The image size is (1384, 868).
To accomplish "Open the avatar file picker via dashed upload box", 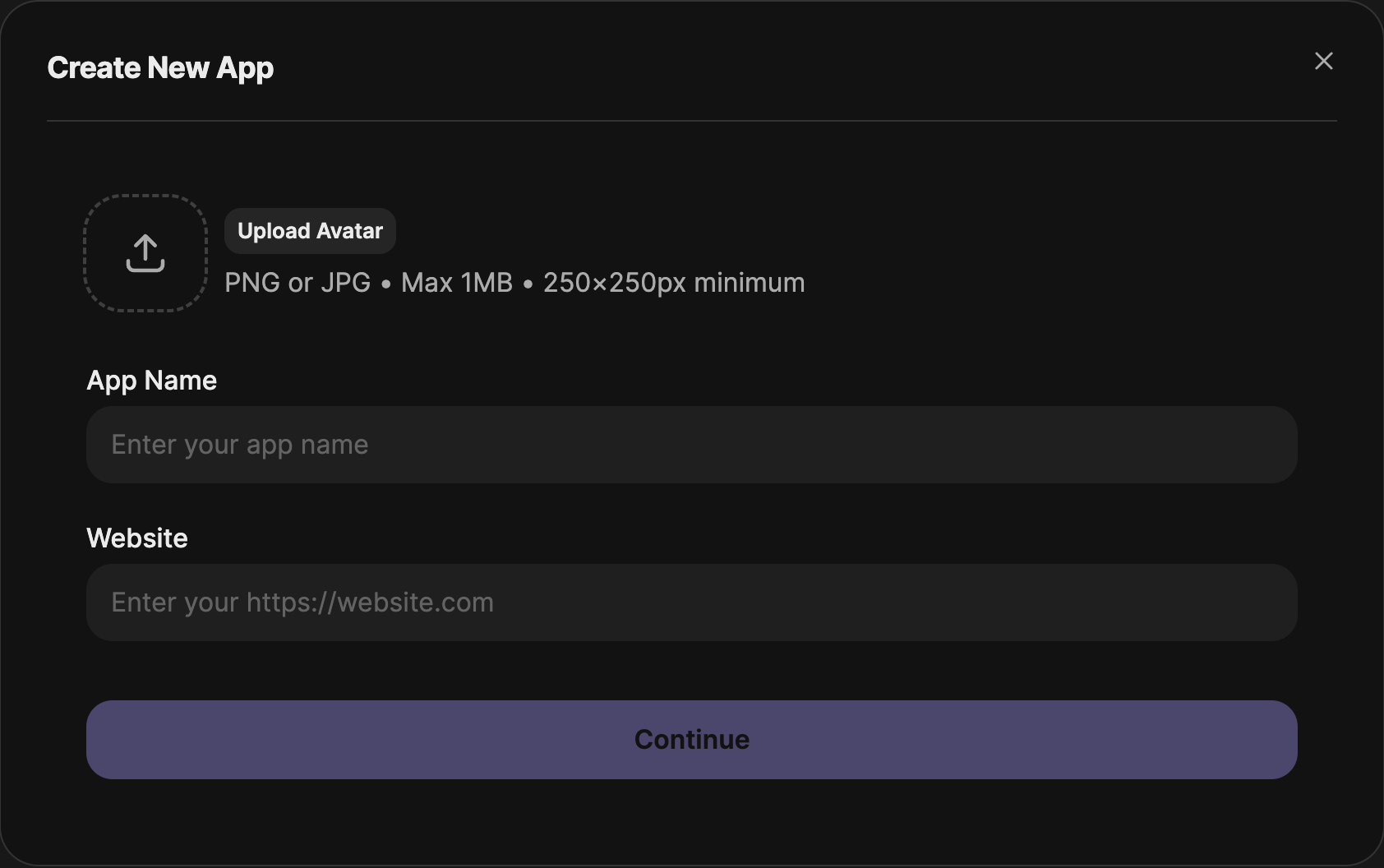I will click(145, 253).
